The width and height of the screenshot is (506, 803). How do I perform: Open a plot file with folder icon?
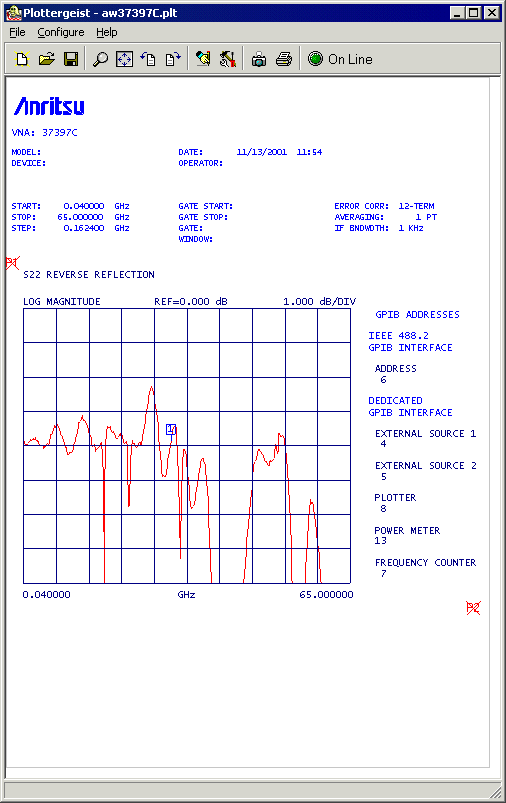point(47,59)
